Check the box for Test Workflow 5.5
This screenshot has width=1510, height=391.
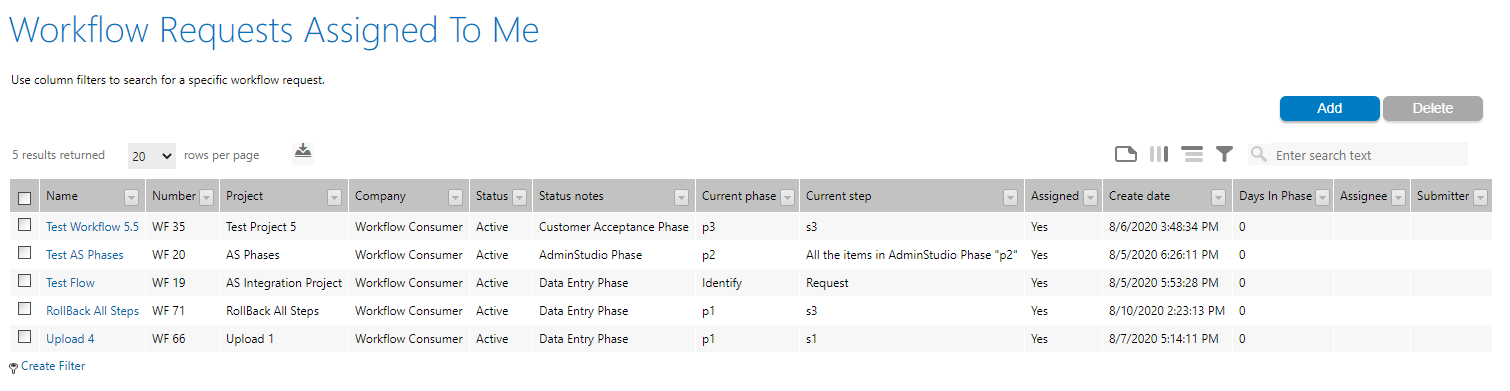(25, 226)
